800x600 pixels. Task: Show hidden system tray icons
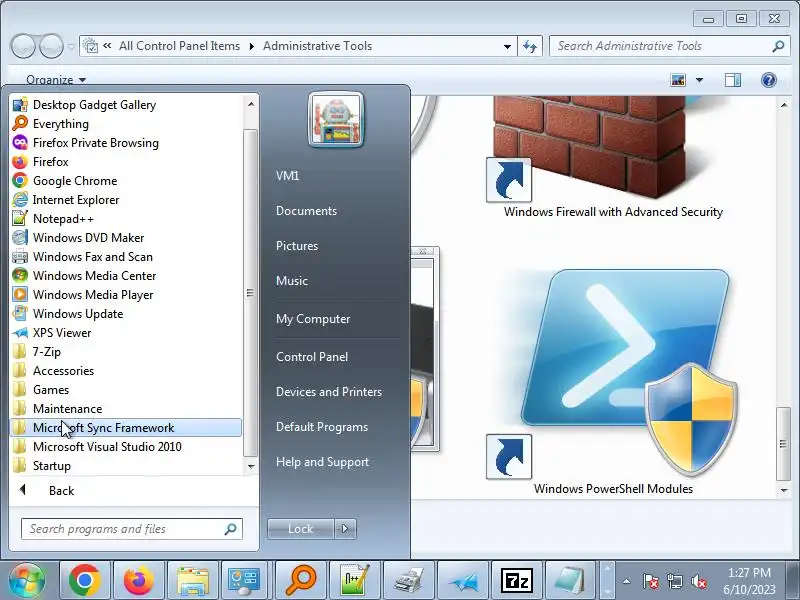627,581
